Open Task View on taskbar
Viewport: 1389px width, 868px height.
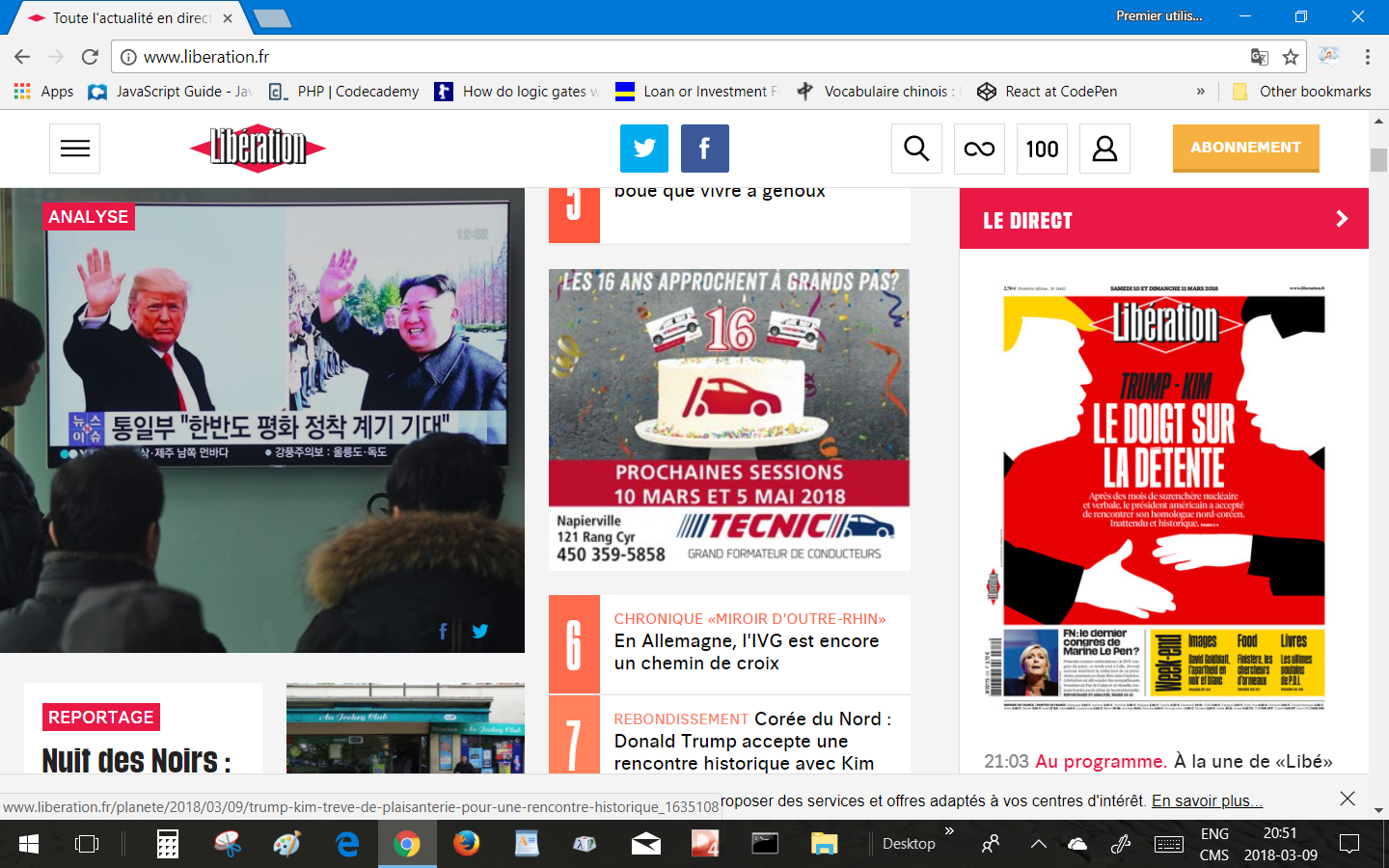(87, 844)
